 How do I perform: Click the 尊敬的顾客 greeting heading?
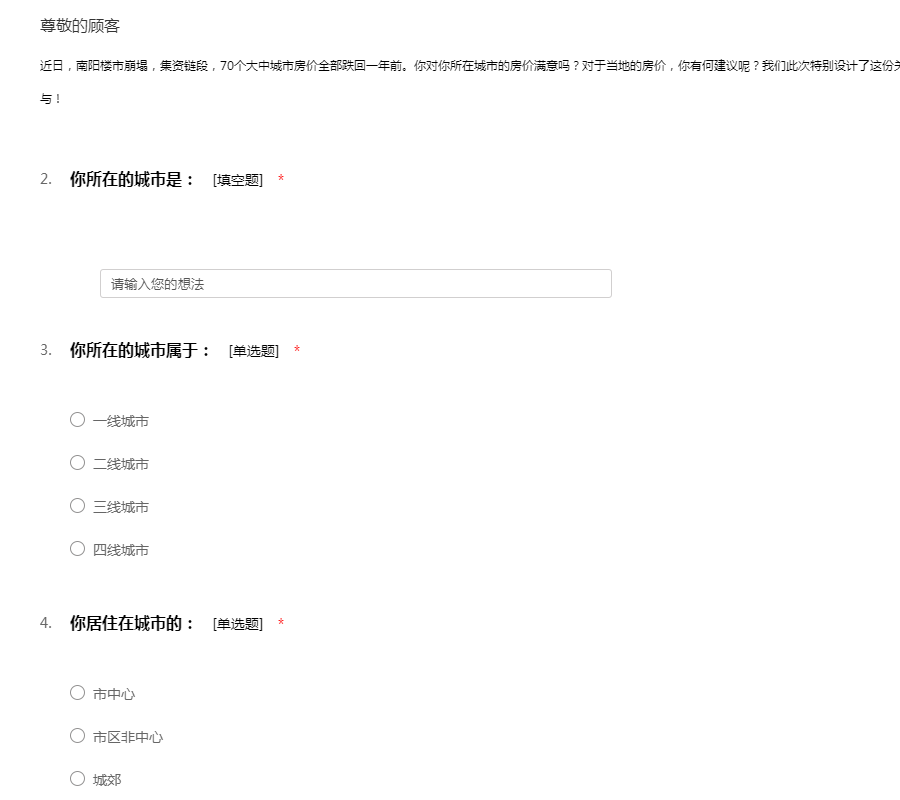click(80, 26)
